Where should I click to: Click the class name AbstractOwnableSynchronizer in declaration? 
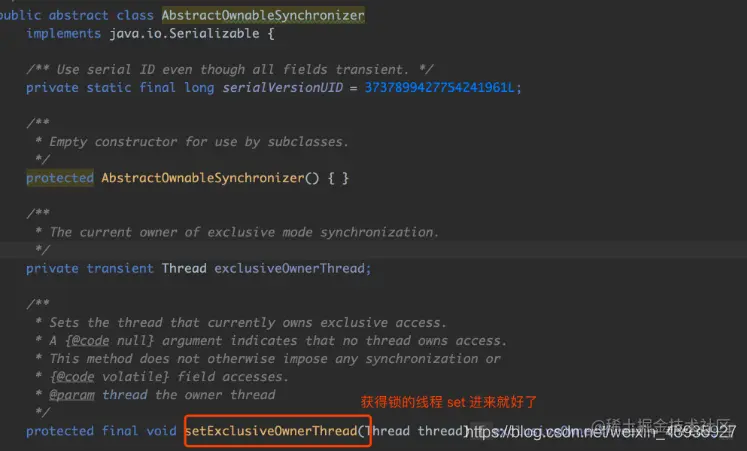[263, 15]
